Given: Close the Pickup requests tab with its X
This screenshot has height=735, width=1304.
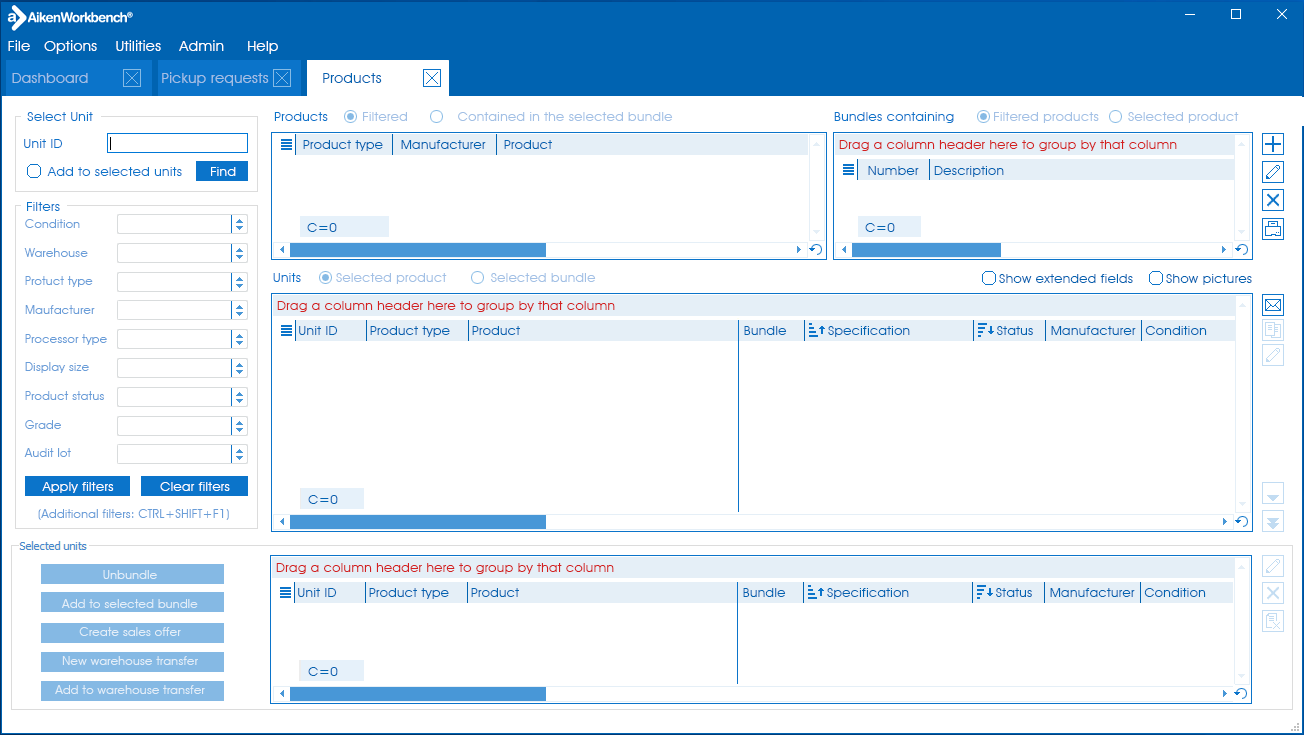Looking at the screenshot, I should point(282,78).
